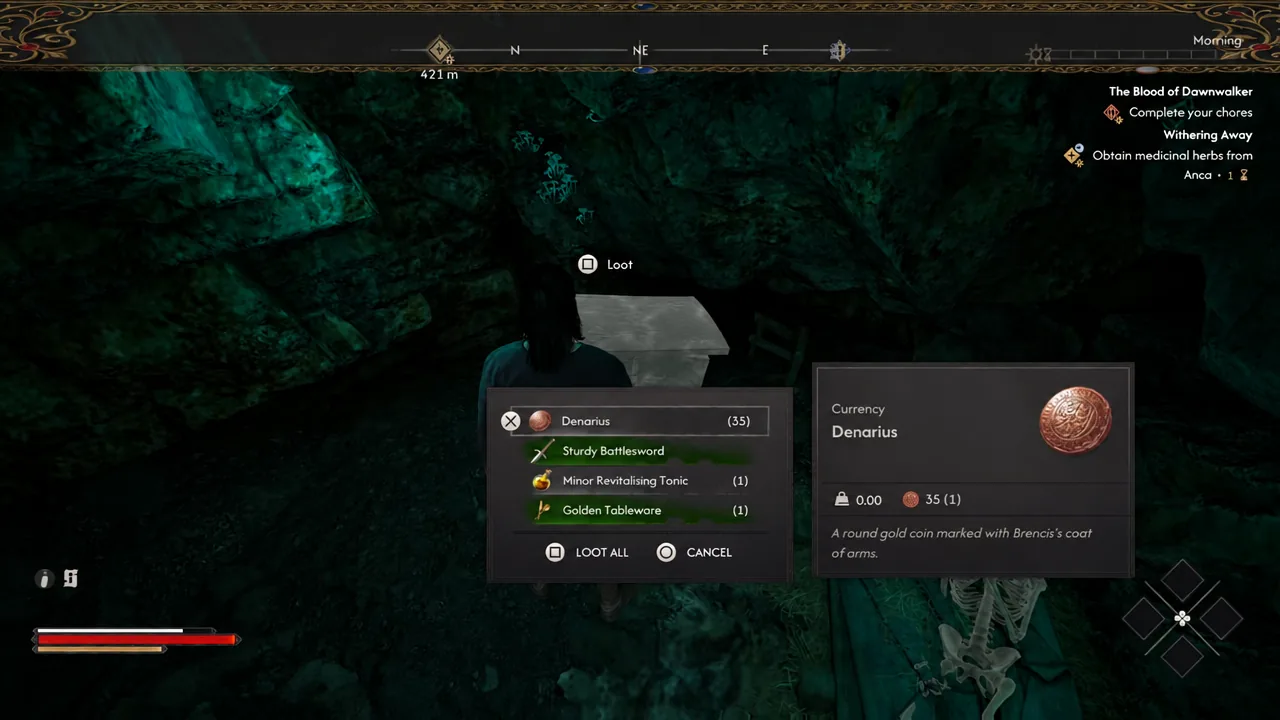1280x720 pixels.
Task: Click the N compass heading
Action: [x=515, y=50]
